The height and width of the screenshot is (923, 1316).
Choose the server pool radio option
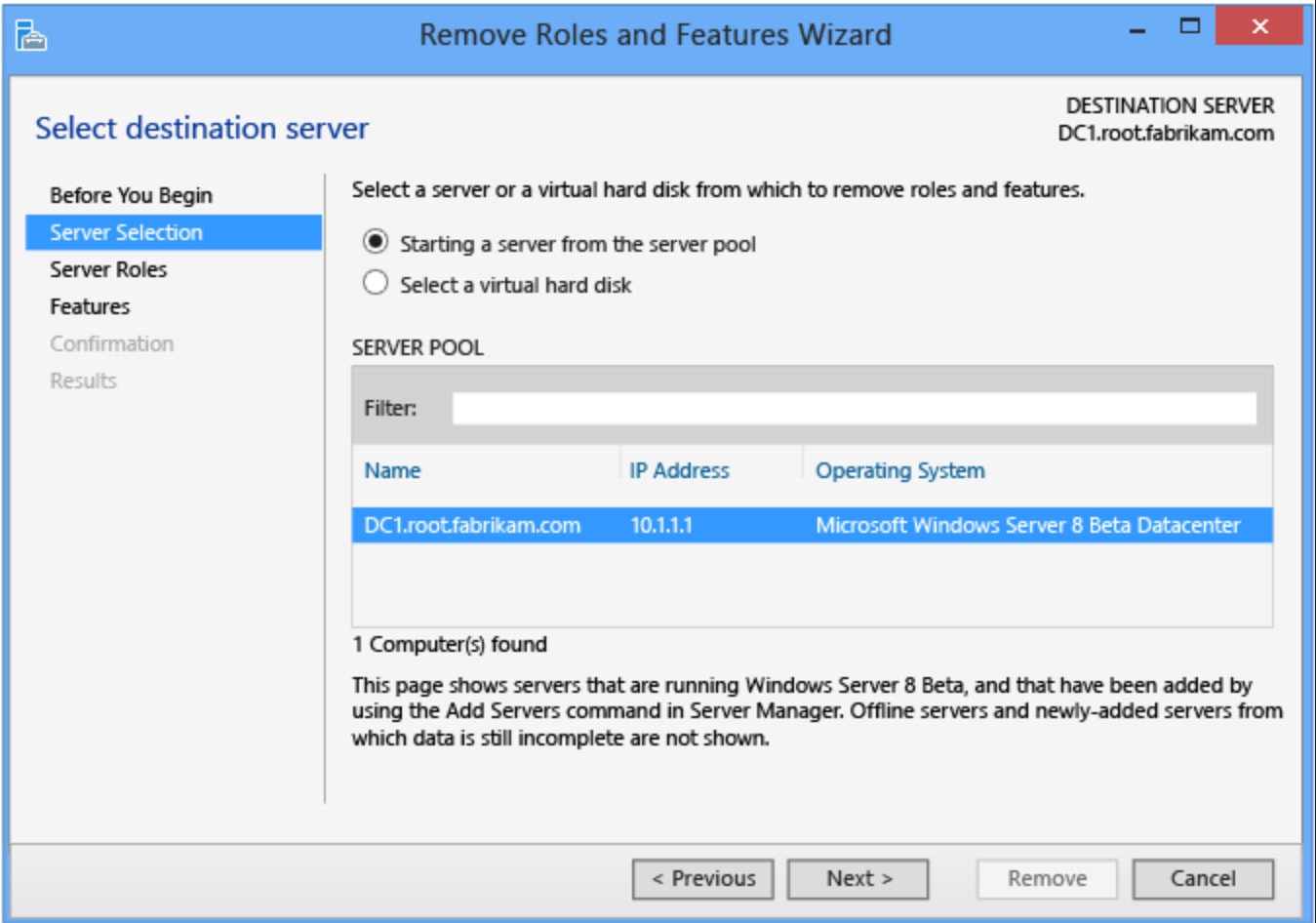(376, 242)
